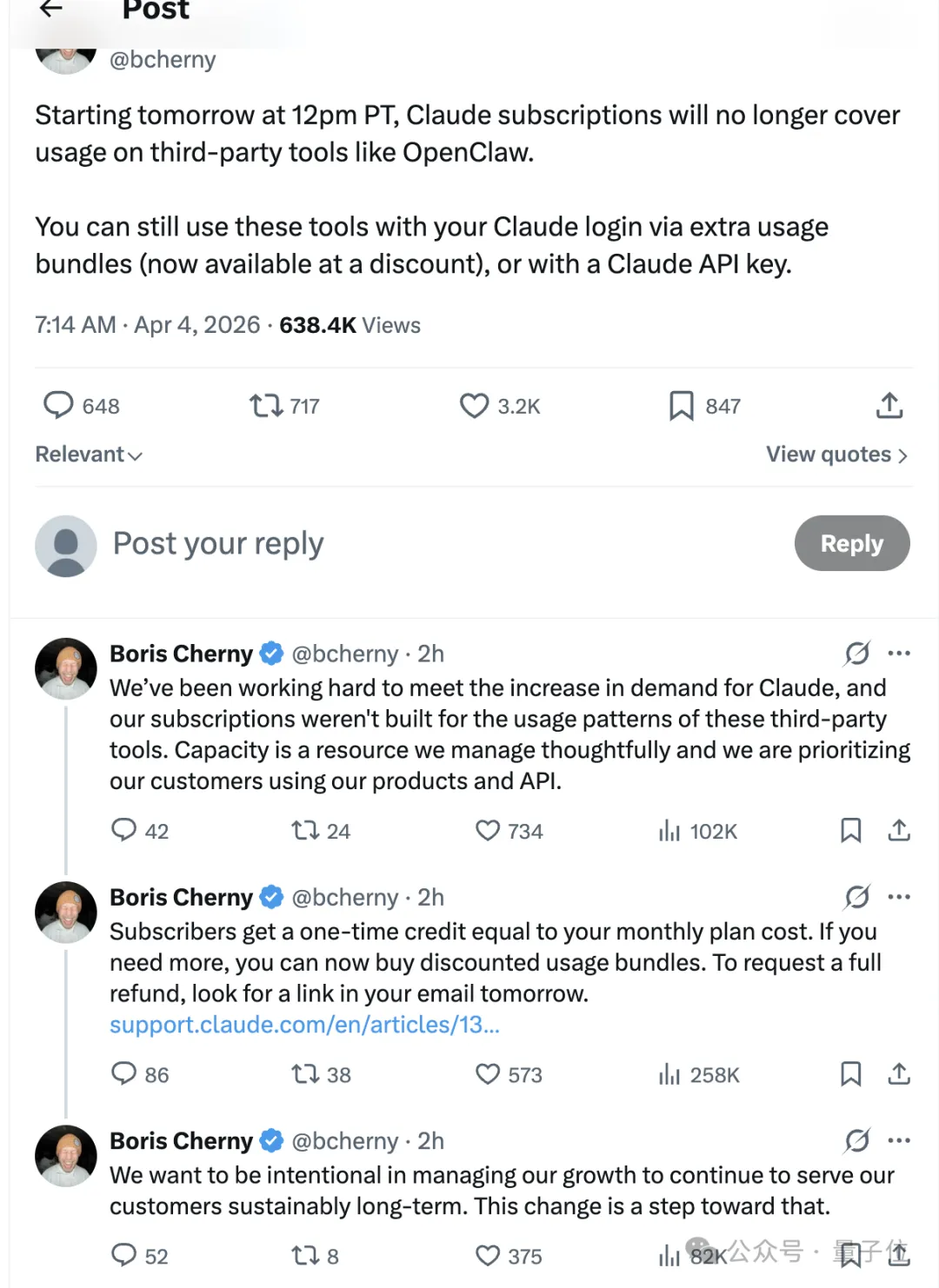Viewport: 939px width, 1288px height.
Task: Go back using the arrow icon
Action: pos(51,9)
